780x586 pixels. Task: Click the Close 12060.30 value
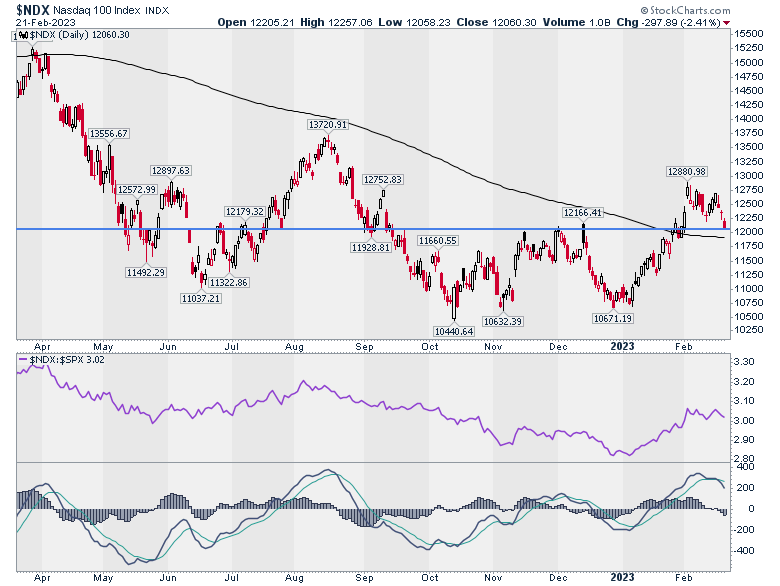[496, 22]
